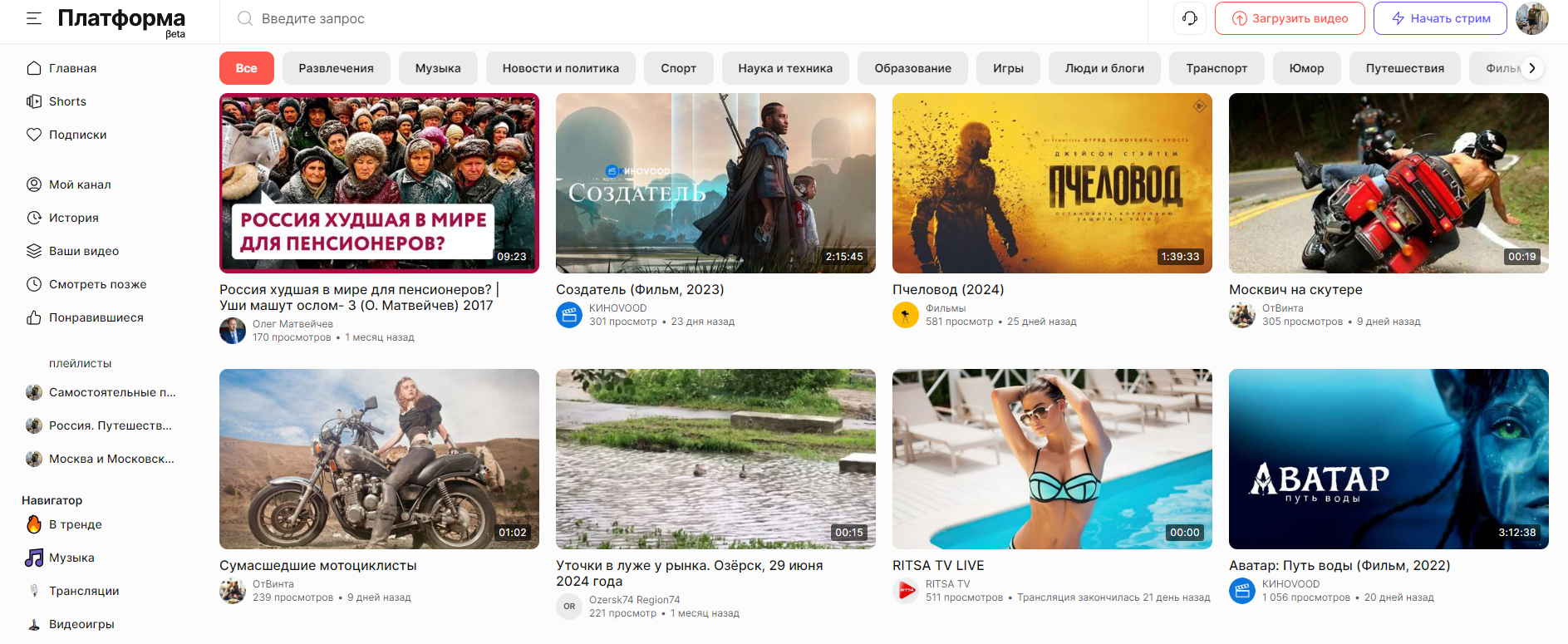
Task: Open the RITSA TV channel name
Action: pos(948,584)
